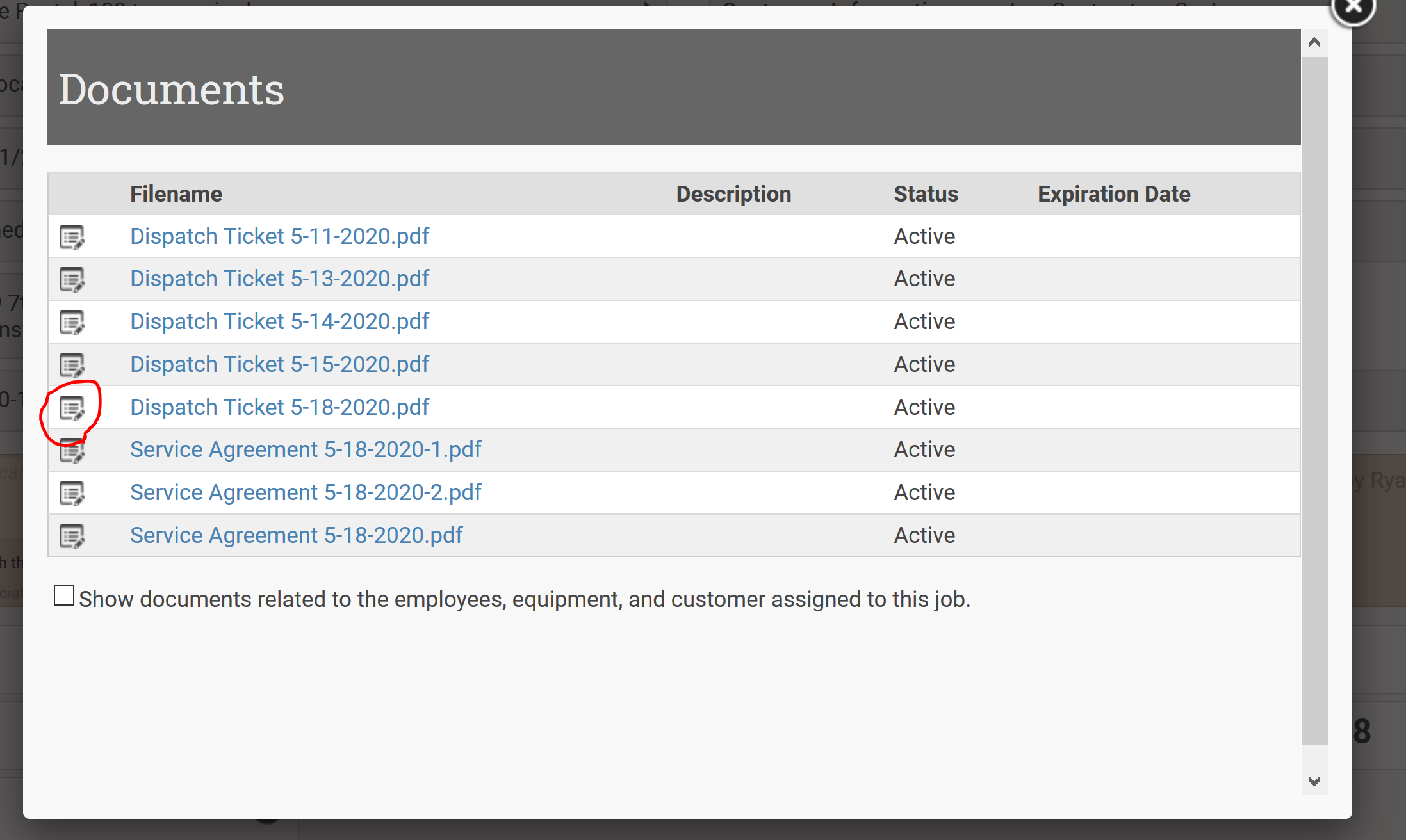
Task: Edit icon for Dispatch Ticket 5-18-2020.pdf
Action: tap(72, 408)
